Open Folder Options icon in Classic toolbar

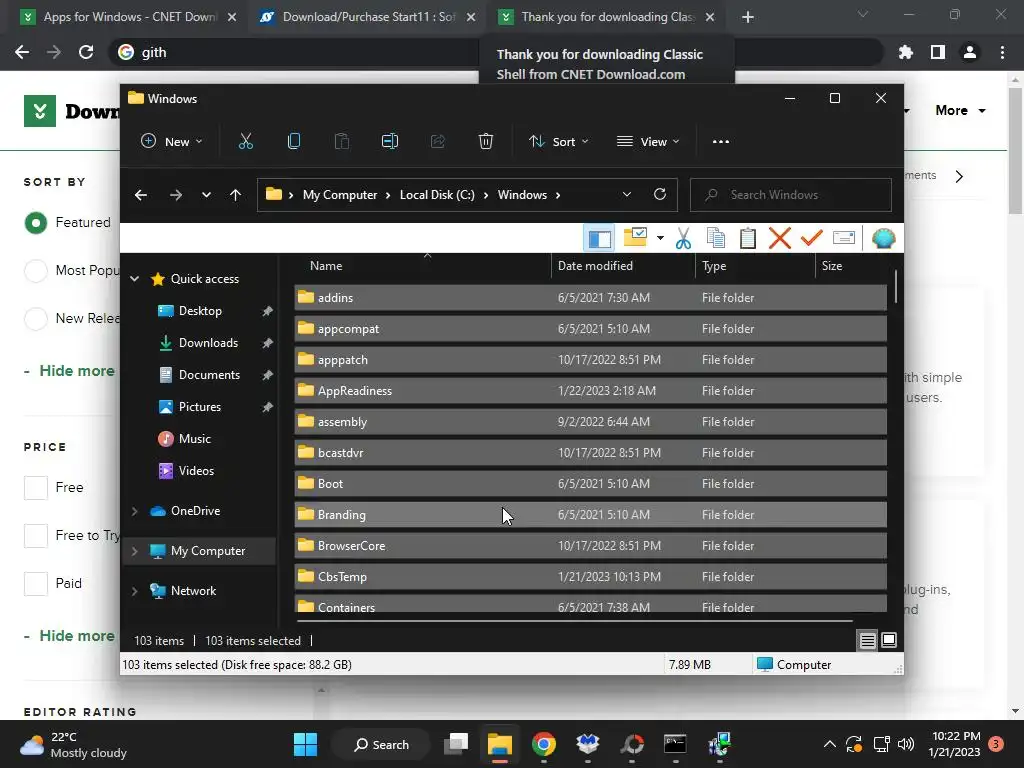635,238
